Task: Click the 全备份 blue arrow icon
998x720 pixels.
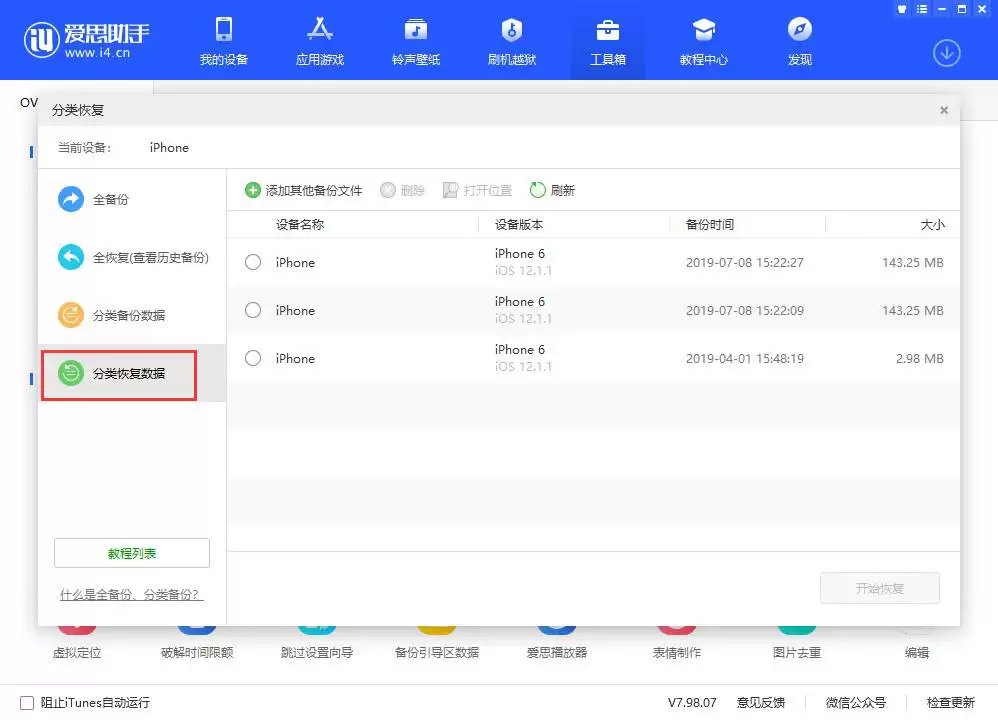Action: click(71, 199)
